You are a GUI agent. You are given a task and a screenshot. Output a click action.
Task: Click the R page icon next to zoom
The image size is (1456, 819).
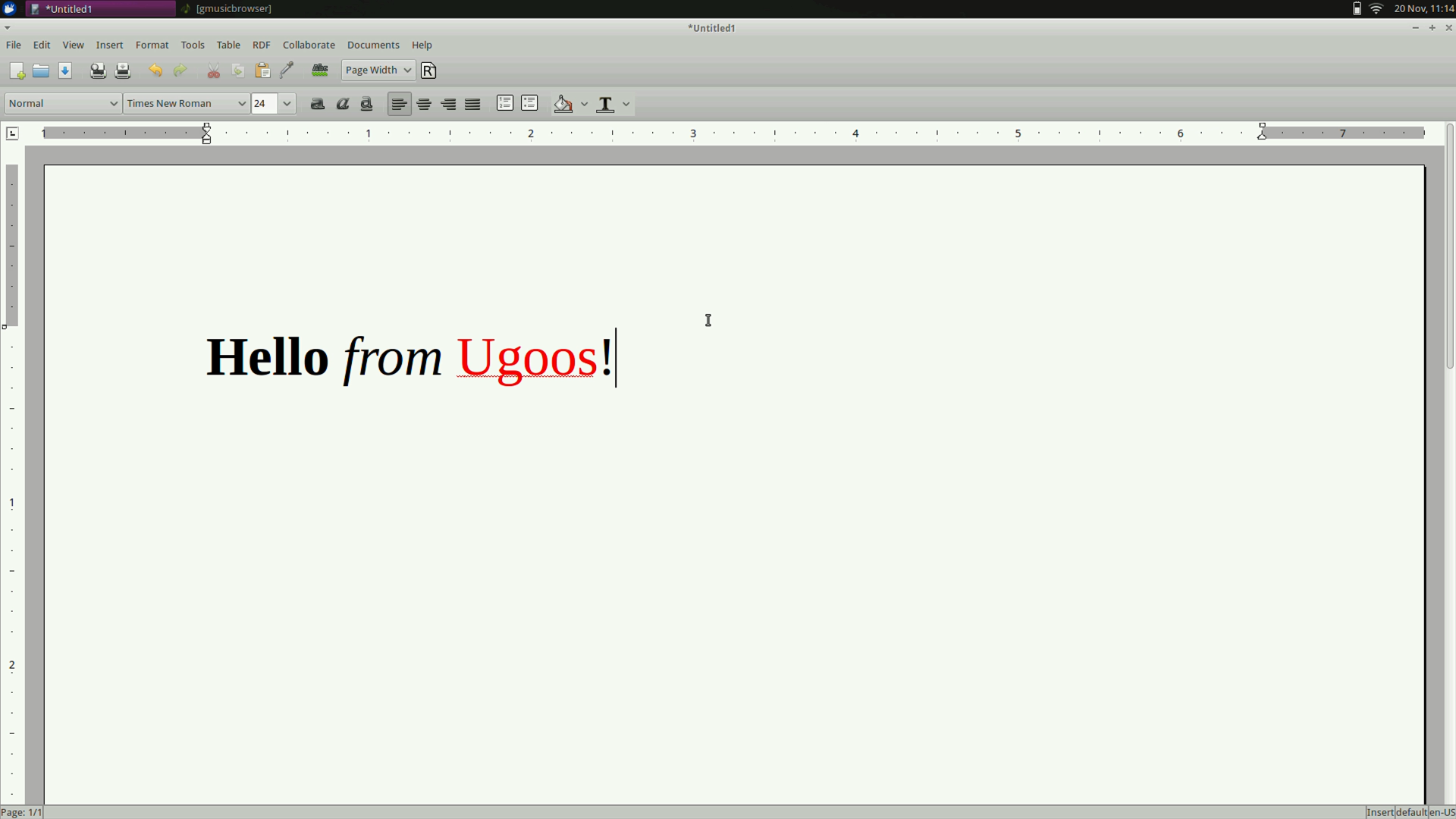point(428,71)
